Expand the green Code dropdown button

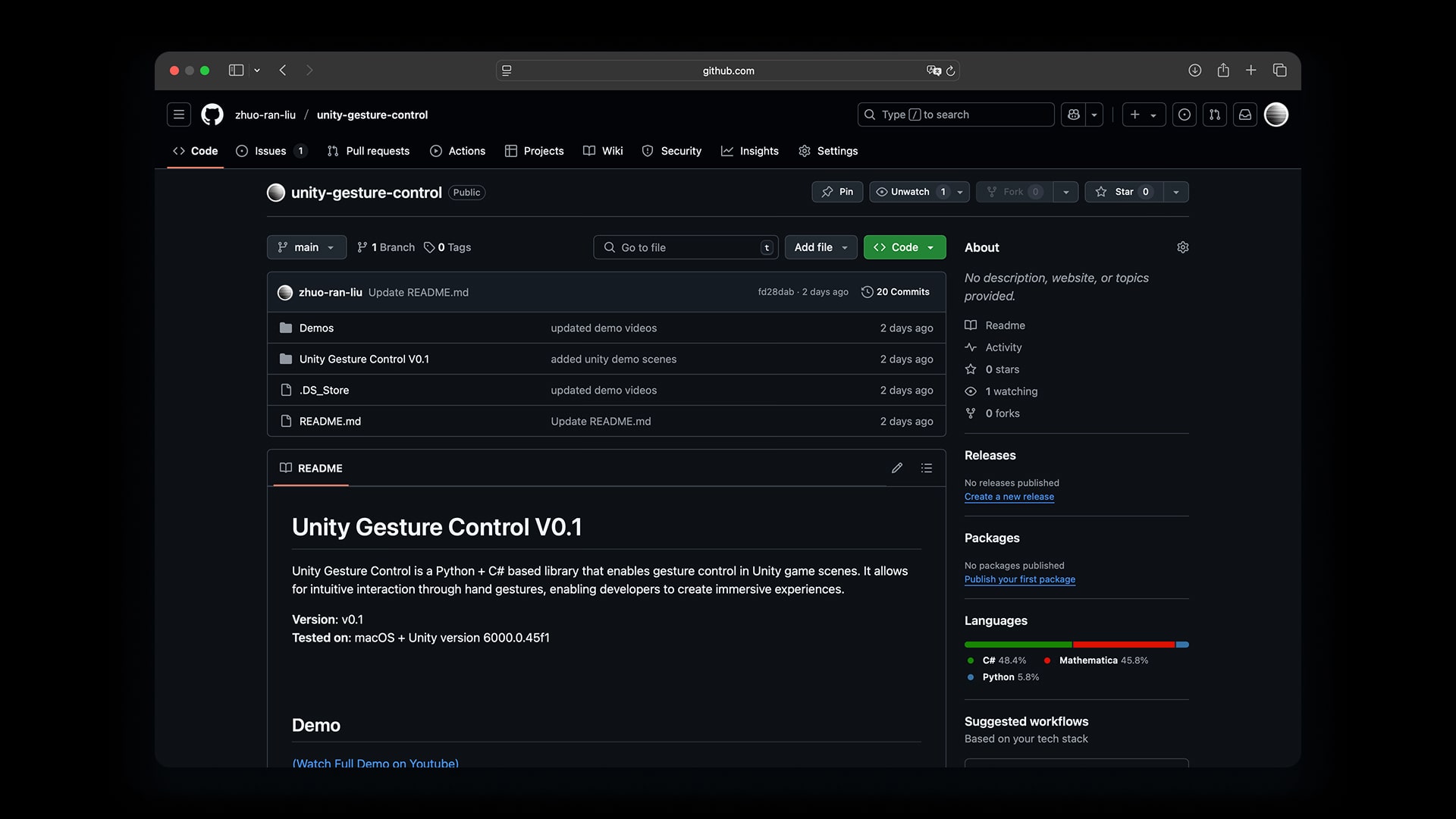[904, 247]
